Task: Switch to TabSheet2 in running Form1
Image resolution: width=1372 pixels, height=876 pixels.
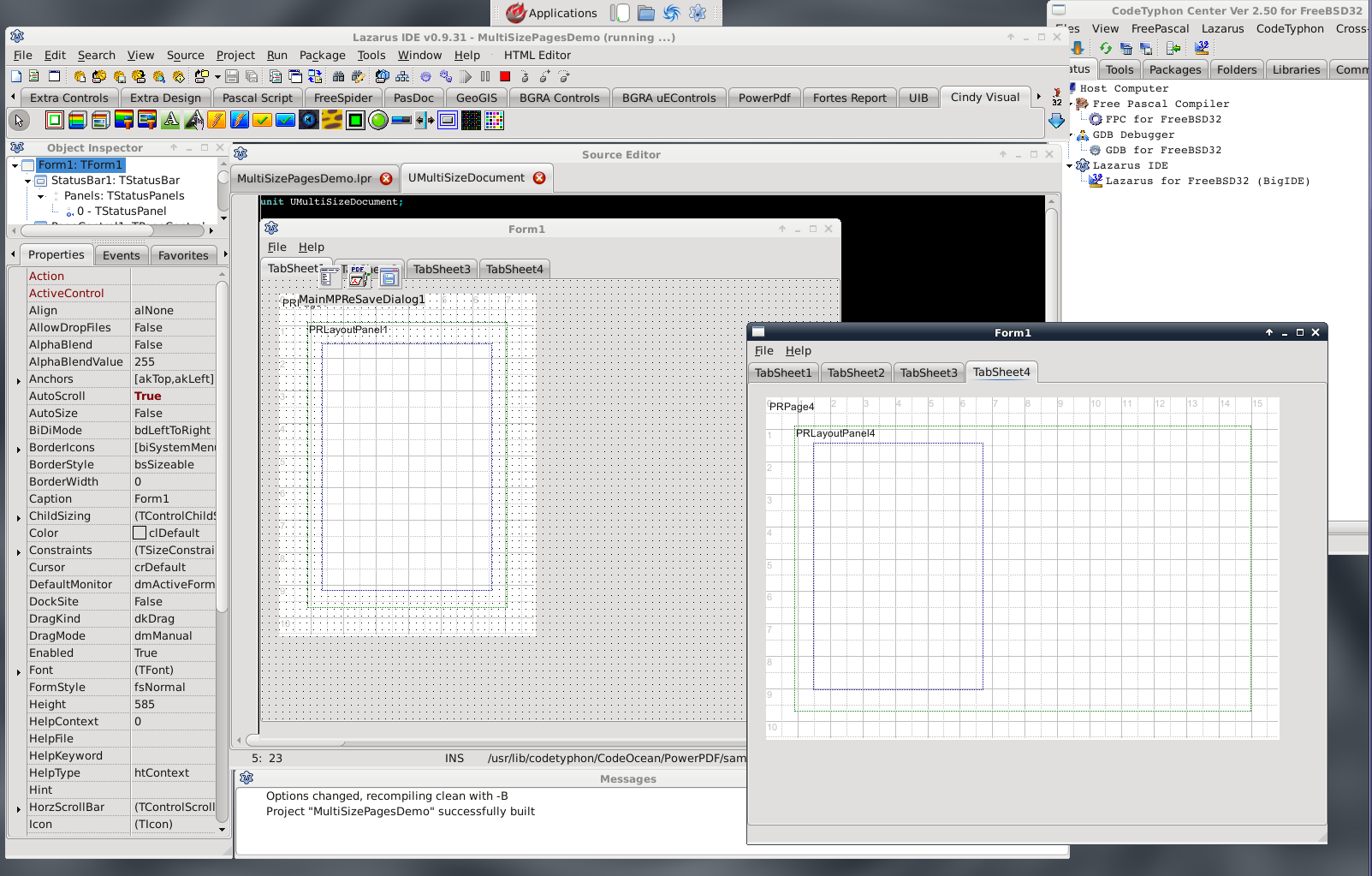Action: tap(856, 372)
